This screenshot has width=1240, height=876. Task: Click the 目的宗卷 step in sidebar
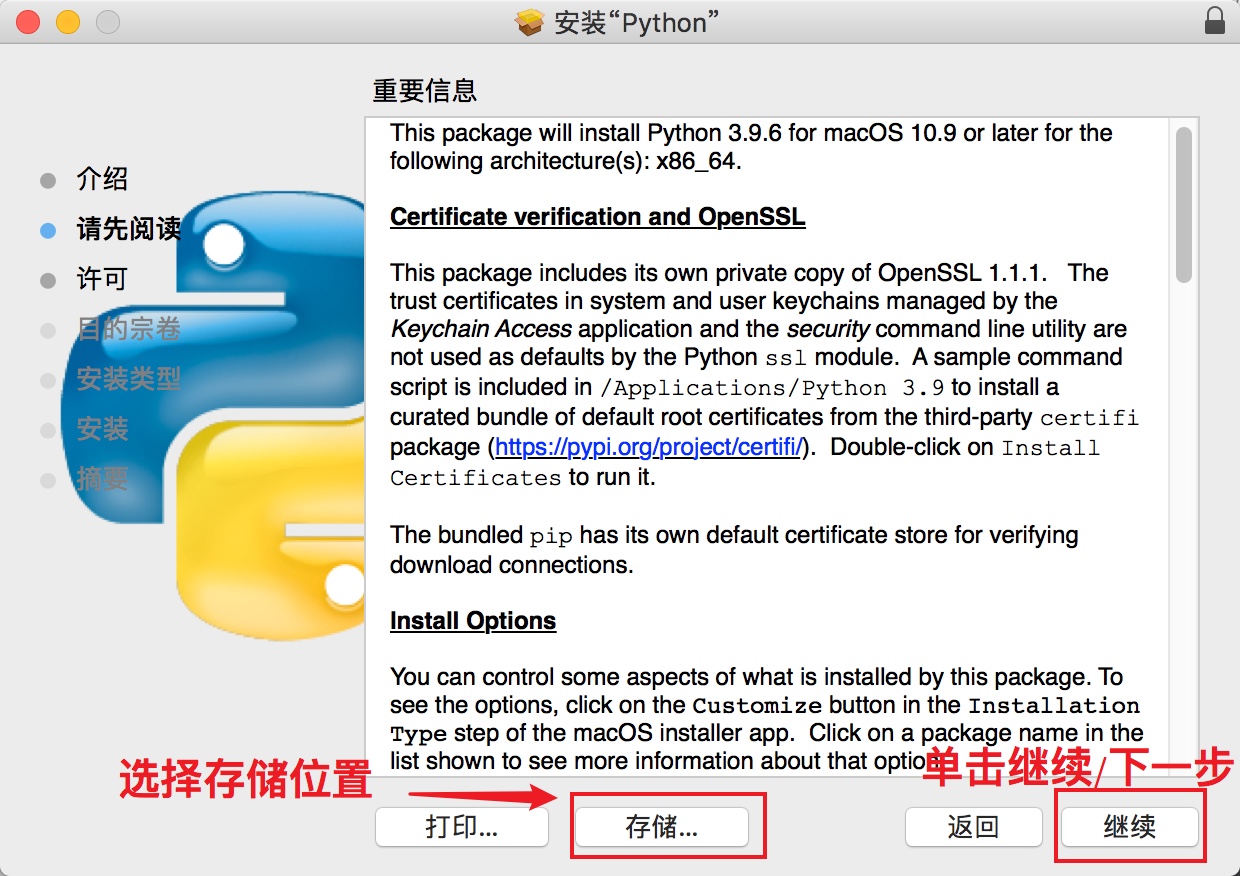(128, 329)
